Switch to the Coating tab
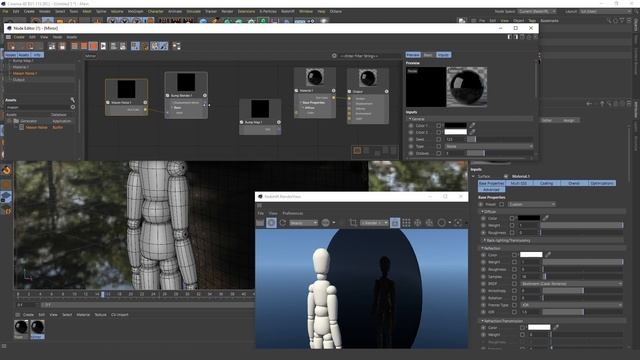The height and width of the screenshot is (360, 640). pyautogui.click(x=546, y=183)
